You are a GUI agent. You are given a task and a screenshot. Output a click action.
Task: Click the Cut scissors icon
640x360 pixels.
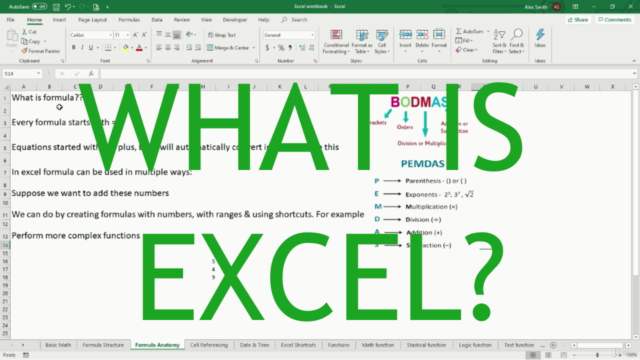pyautogui.click(x=24, y=32)
